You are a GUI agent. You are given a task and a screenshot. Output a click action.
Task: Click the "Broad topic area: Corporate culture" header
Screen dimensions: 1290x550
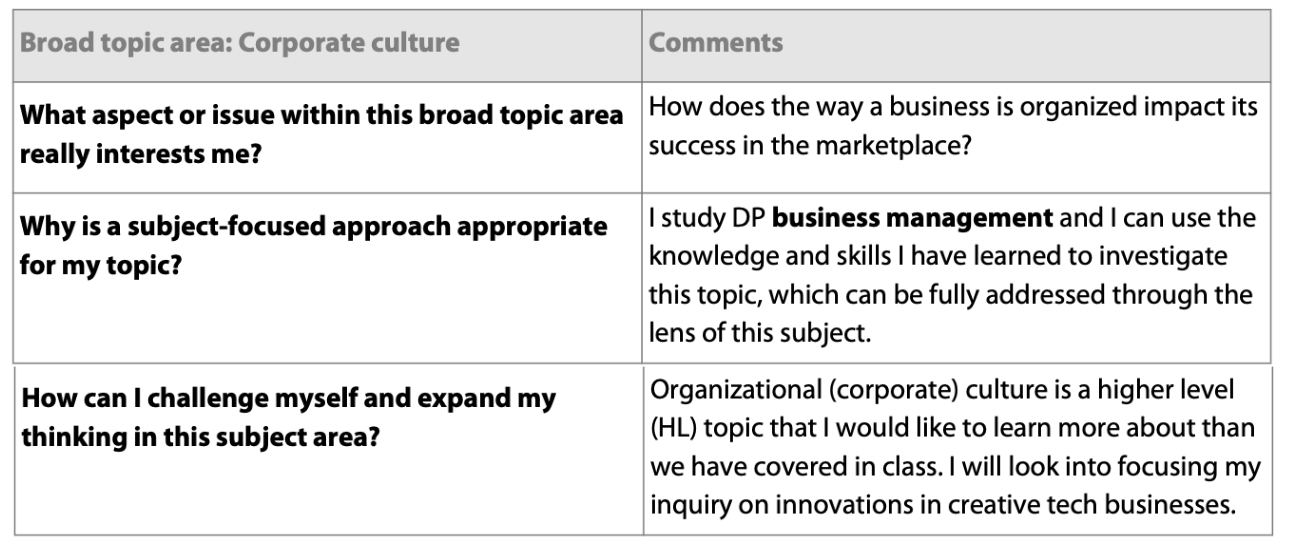point(240,45)
